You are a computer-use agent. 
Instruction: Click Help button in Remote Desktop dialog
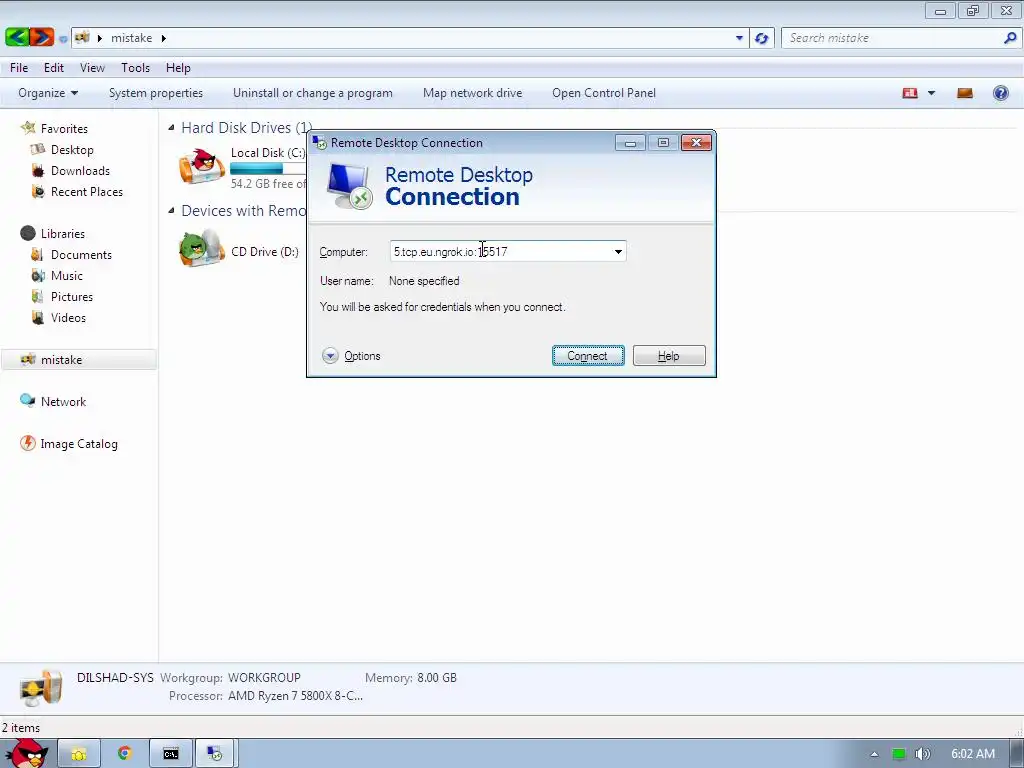(x=669, y=355)
